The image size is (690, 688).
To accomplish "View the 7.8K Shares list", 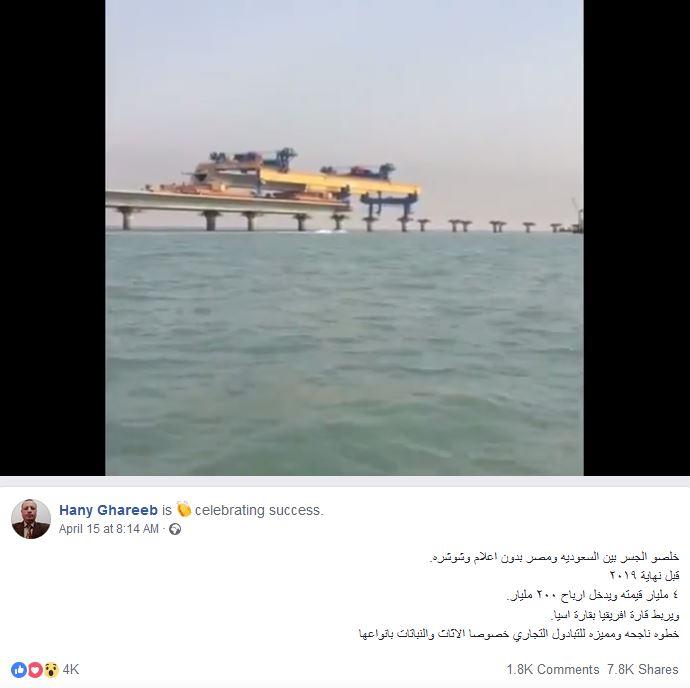I will point(643,670).
